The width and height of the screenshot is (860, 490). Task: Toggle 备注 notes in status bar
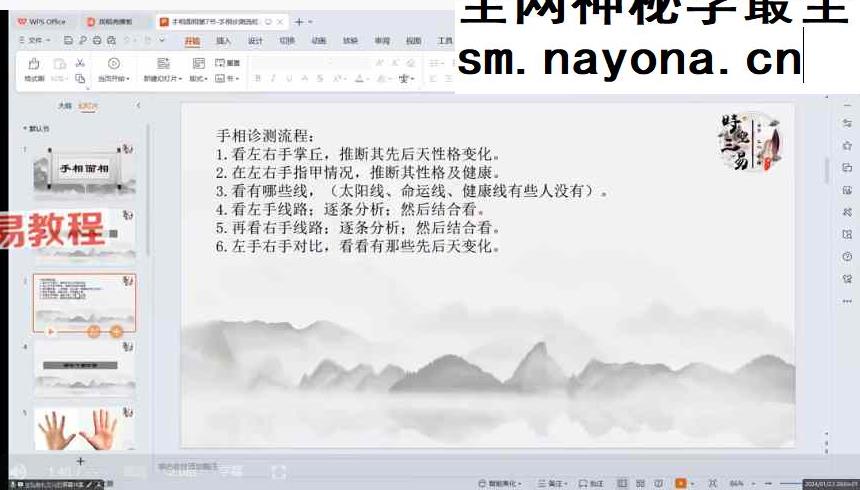tap(552, 483)
